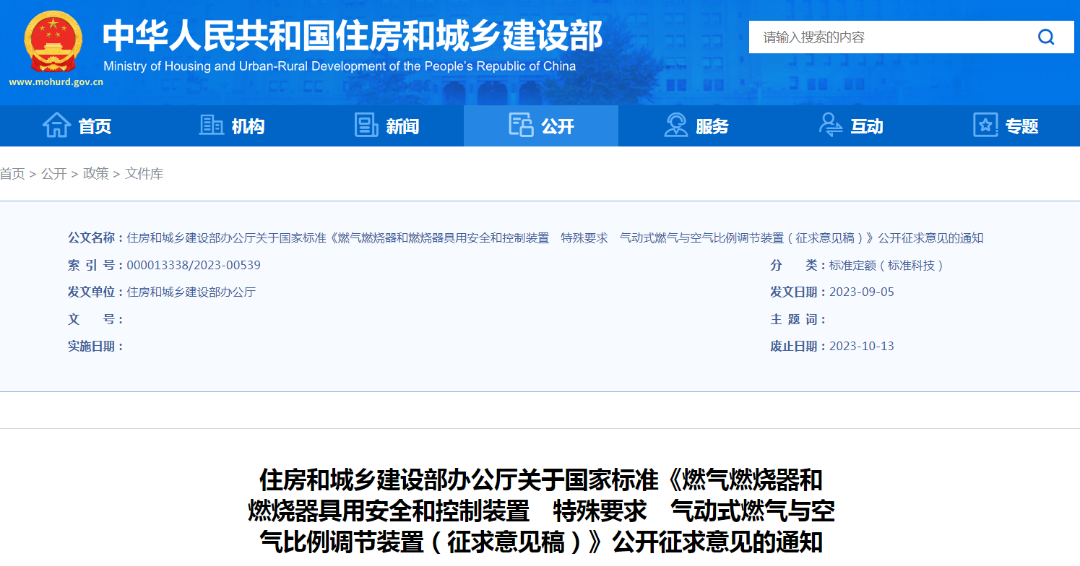The height and width of the screenshot is (566, 1080).
Task: Click the 发文单位 value 住房和城乡建设部办公厅
Action: pos(191,292)
